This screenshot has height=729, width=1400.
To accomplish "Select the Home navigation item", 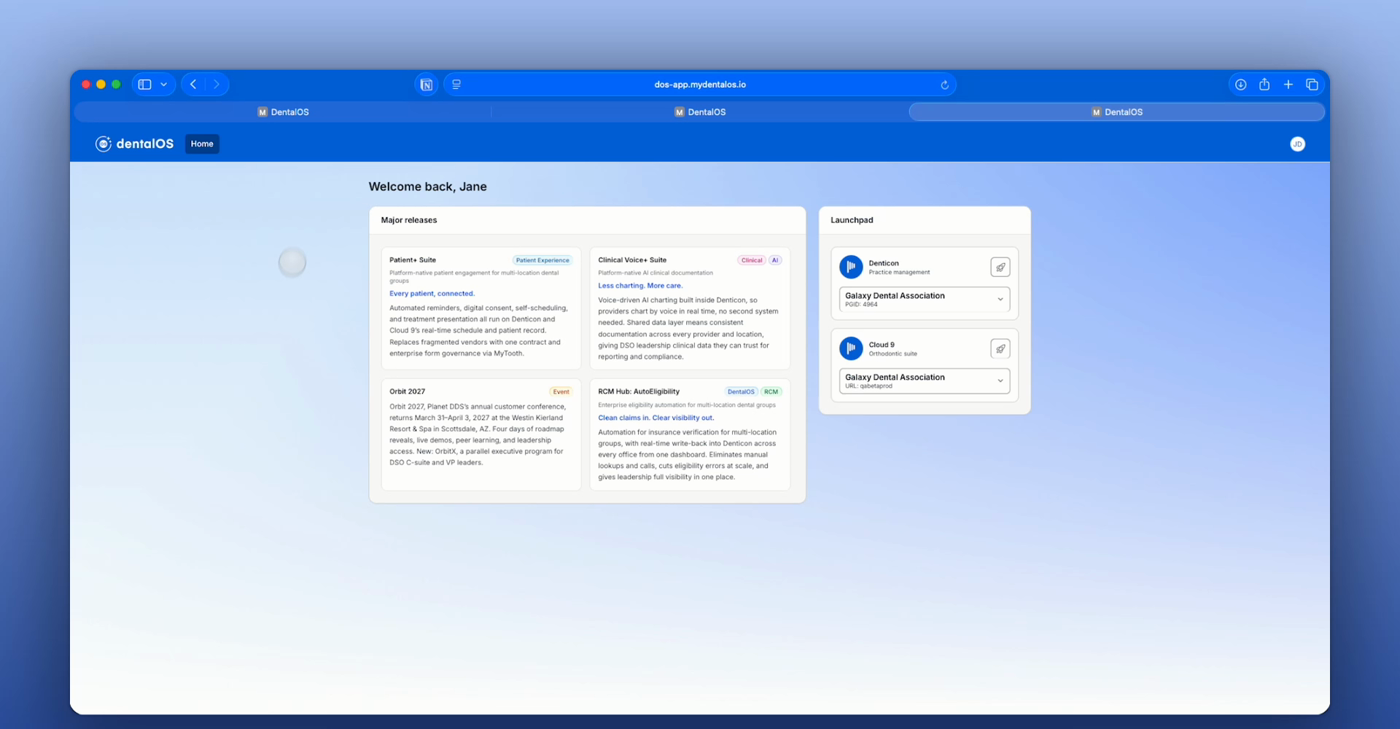I will coord(202,144).
